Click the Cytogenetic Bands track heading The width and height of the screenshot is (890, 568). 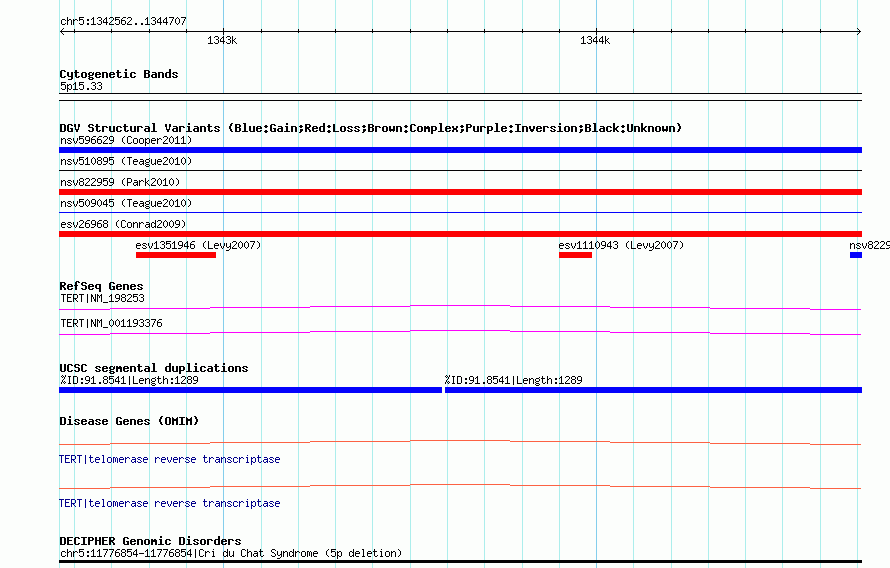coord(119,74)
